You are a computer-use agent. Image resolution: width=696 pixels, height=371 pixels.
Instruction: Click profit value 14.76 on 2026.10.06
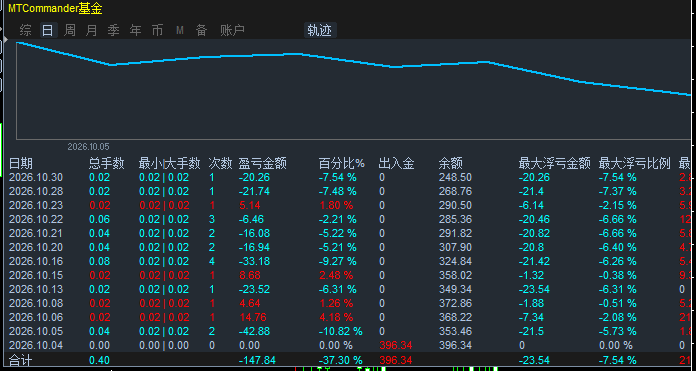(252, 317)
